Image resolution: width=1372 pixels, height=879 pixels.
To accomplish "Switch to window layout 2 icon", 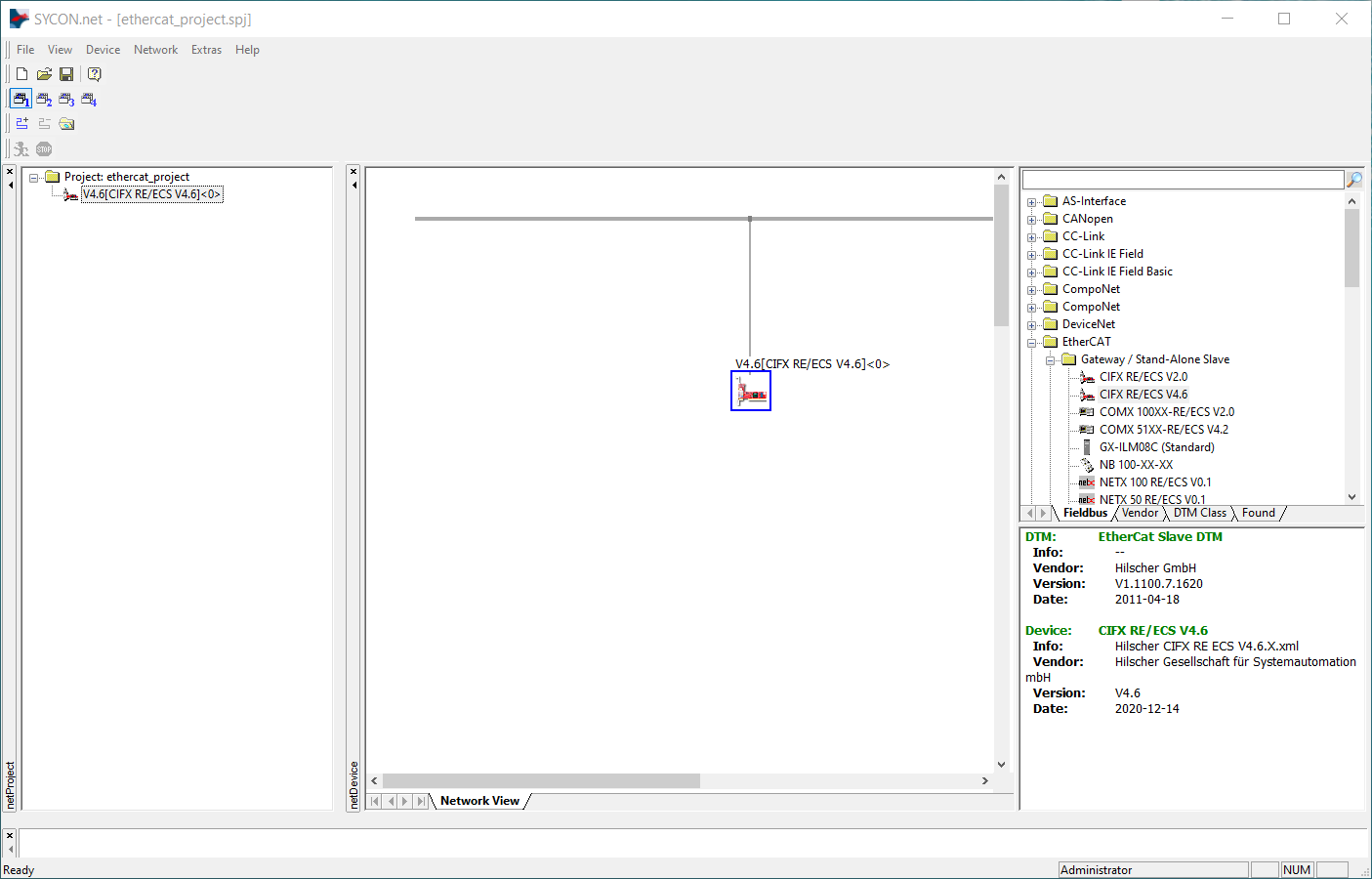I will pos(44,100).
